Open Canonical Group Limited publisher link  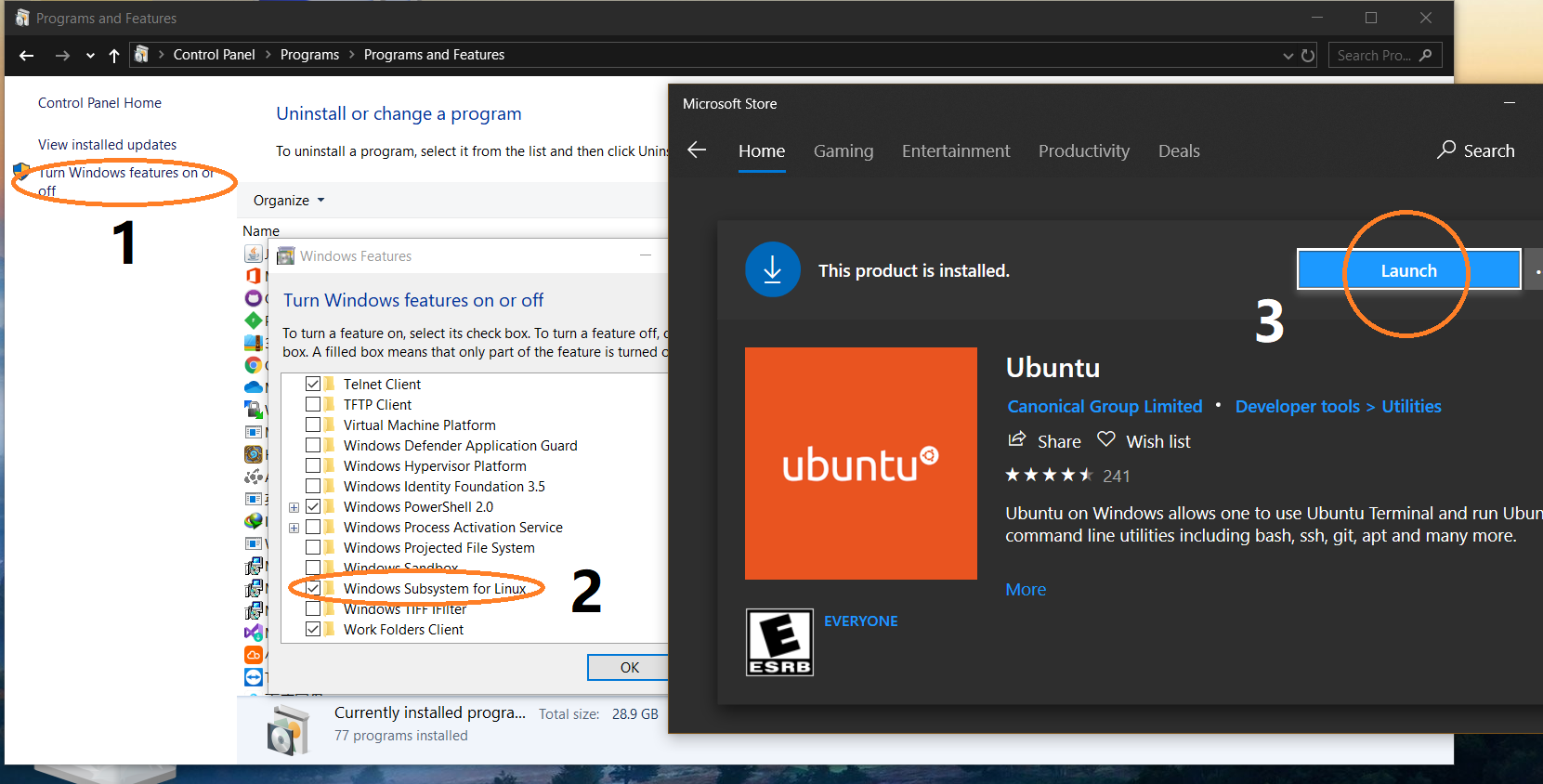(1105, 406)
